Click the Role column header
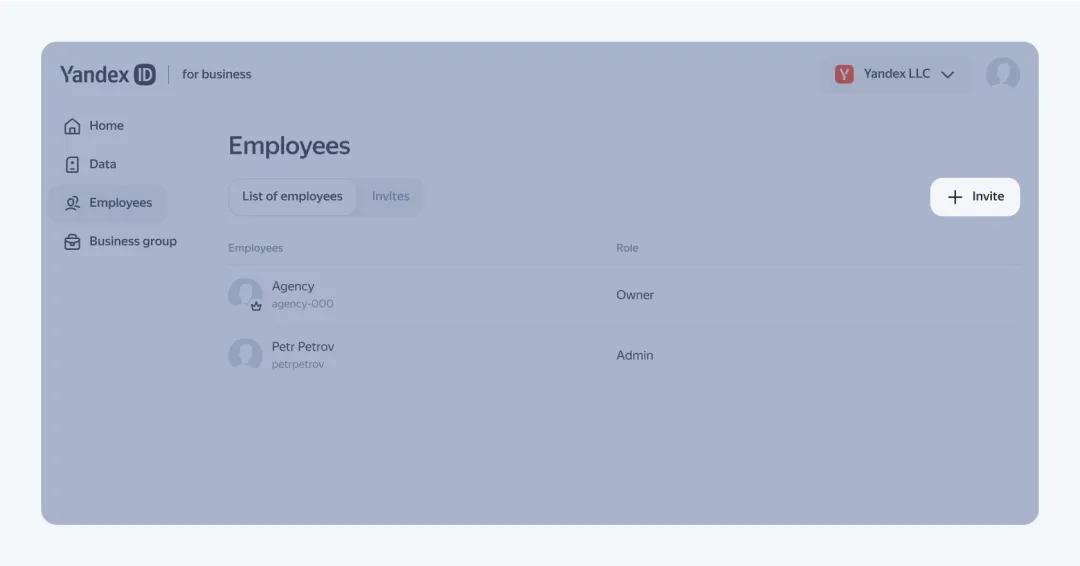The width and height of the screenshot is (1080, 566). pos(627,248)
